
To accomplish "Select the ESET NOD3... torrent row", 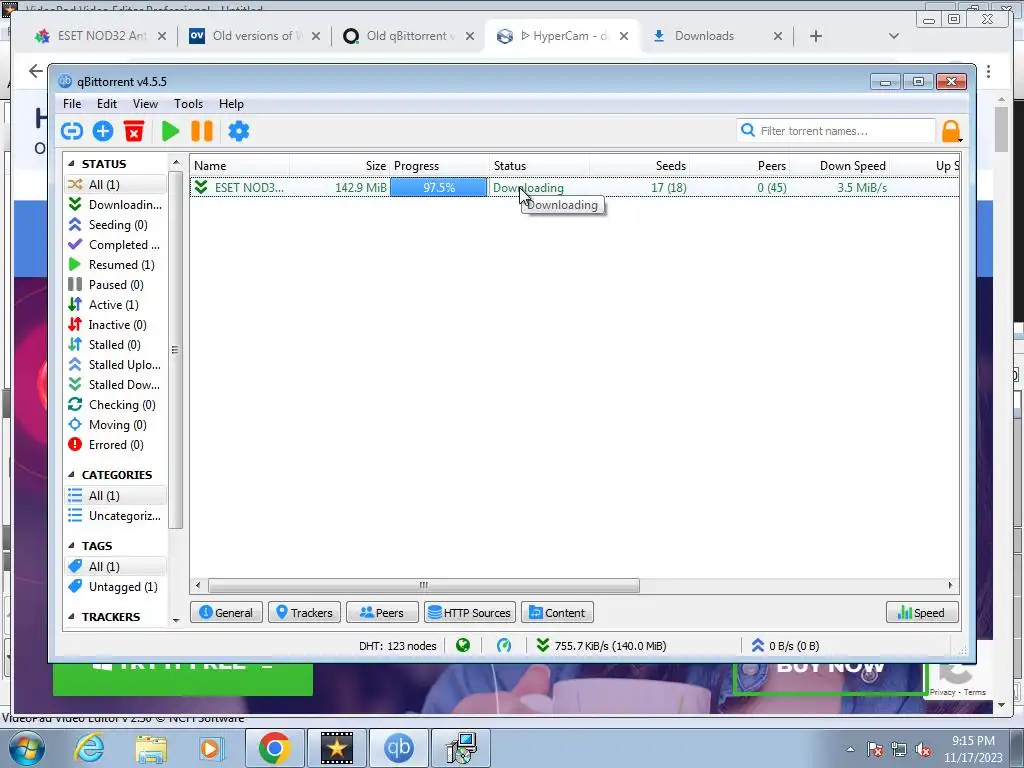I will click(575, 187).
